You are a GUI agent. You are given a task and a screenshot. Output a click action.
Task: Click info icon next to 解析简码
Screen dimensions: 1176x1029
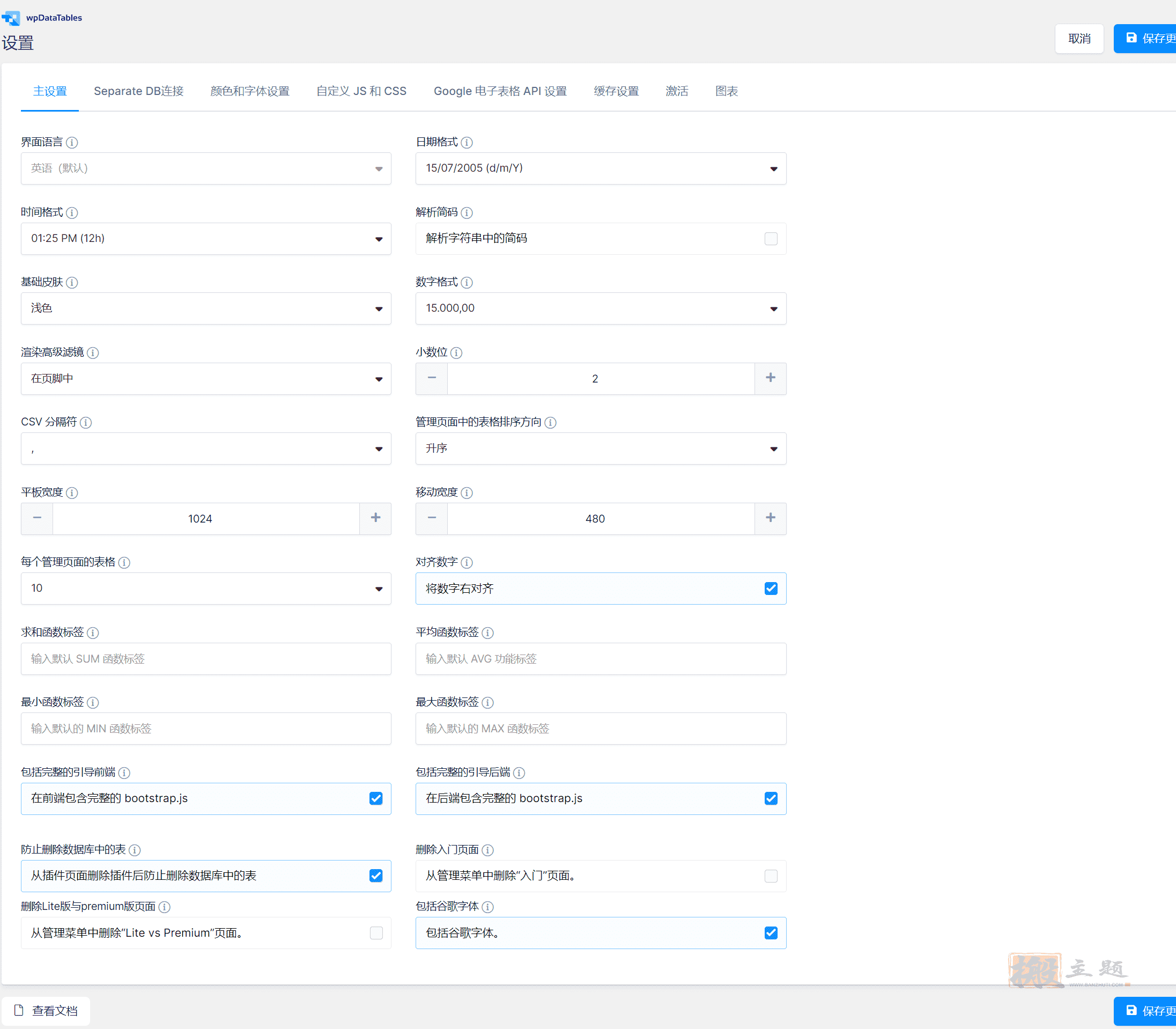(x=467, y=212)
